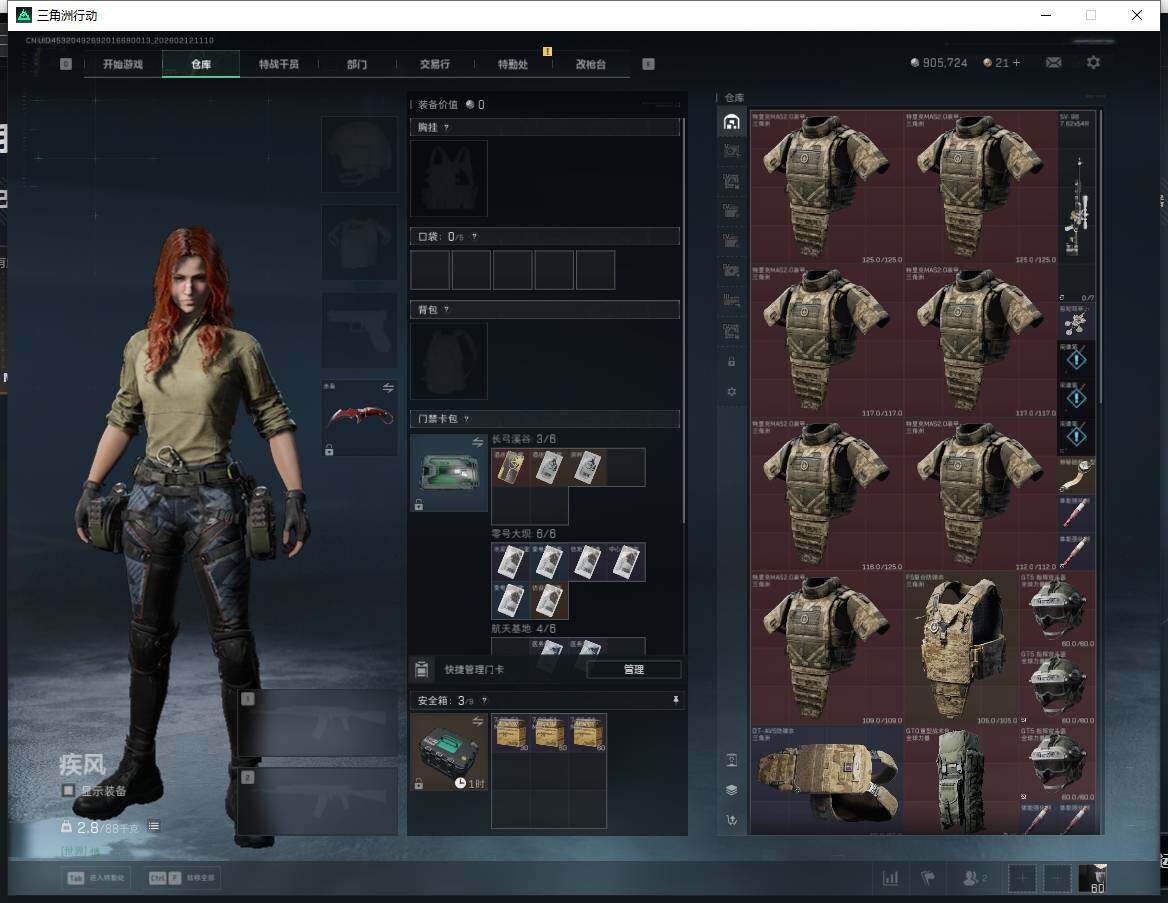Screen dimensions: 1168x903
Task: Select the GTO heavy backpack item
Action: point(961,780)
